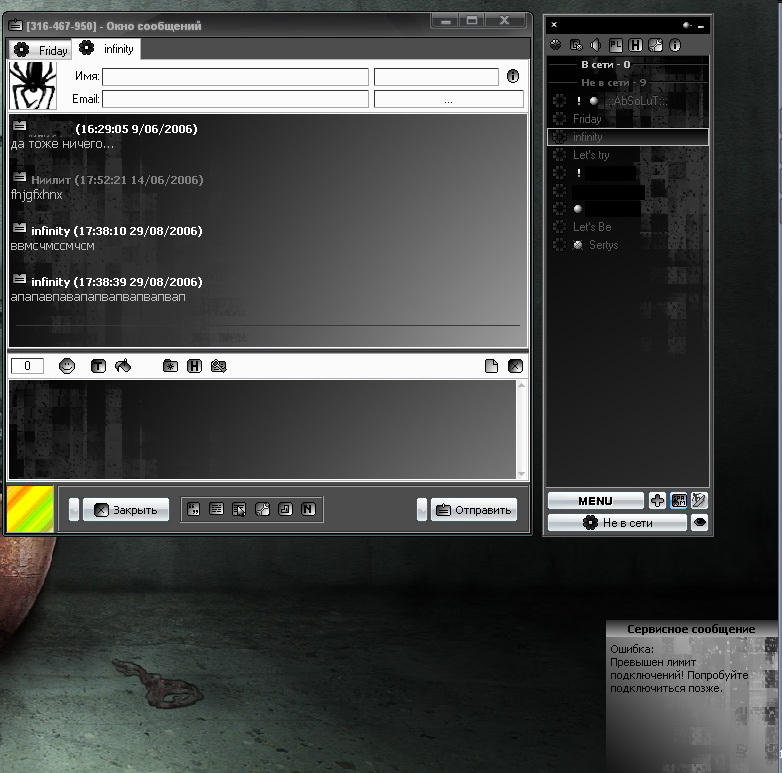Toggle visibility with the eye button
Screen dimensions: 782x773
click(700, 522)
